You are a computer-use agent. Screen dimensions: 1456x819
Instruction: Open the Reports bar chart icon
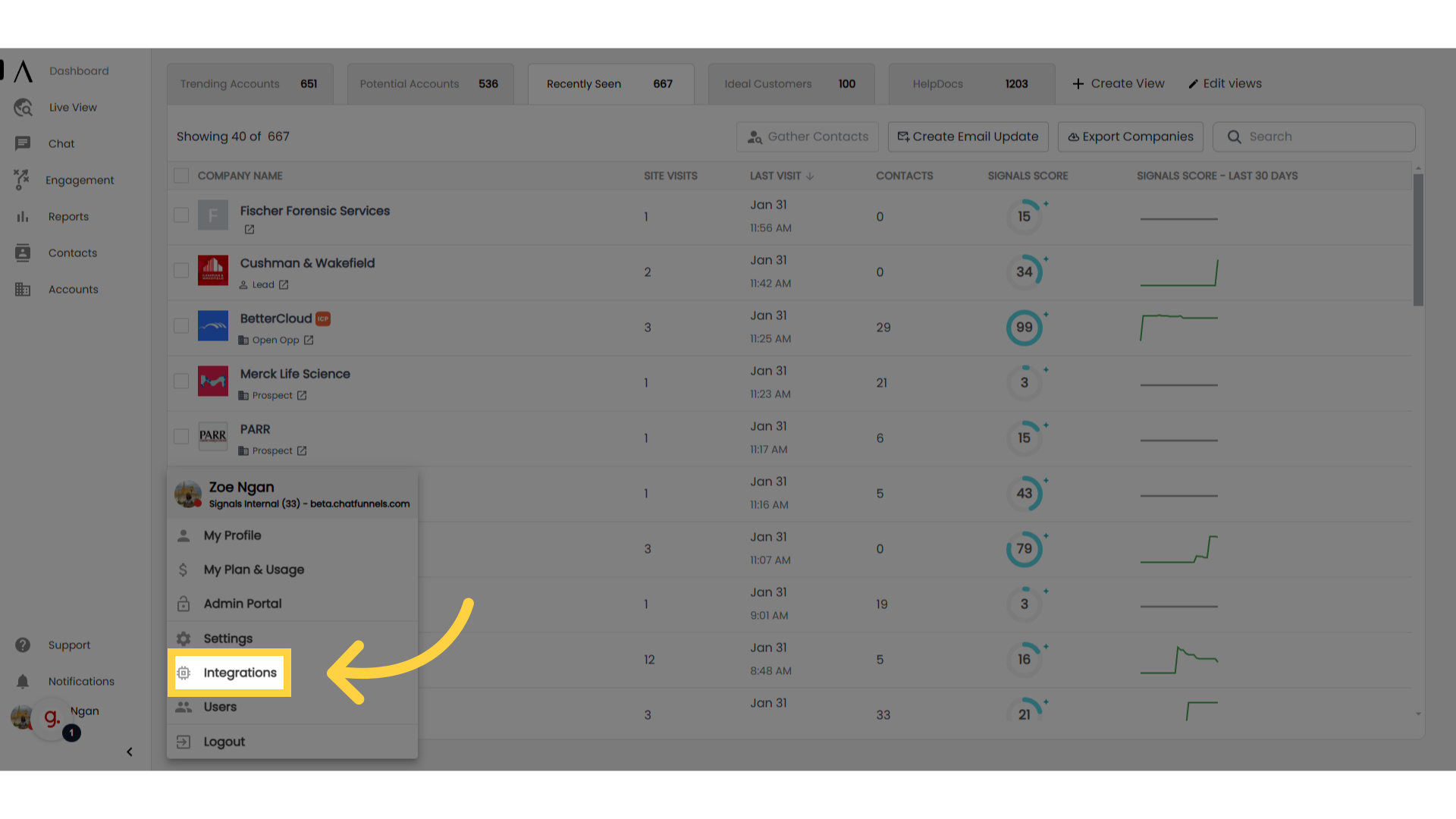click(23, 216)
